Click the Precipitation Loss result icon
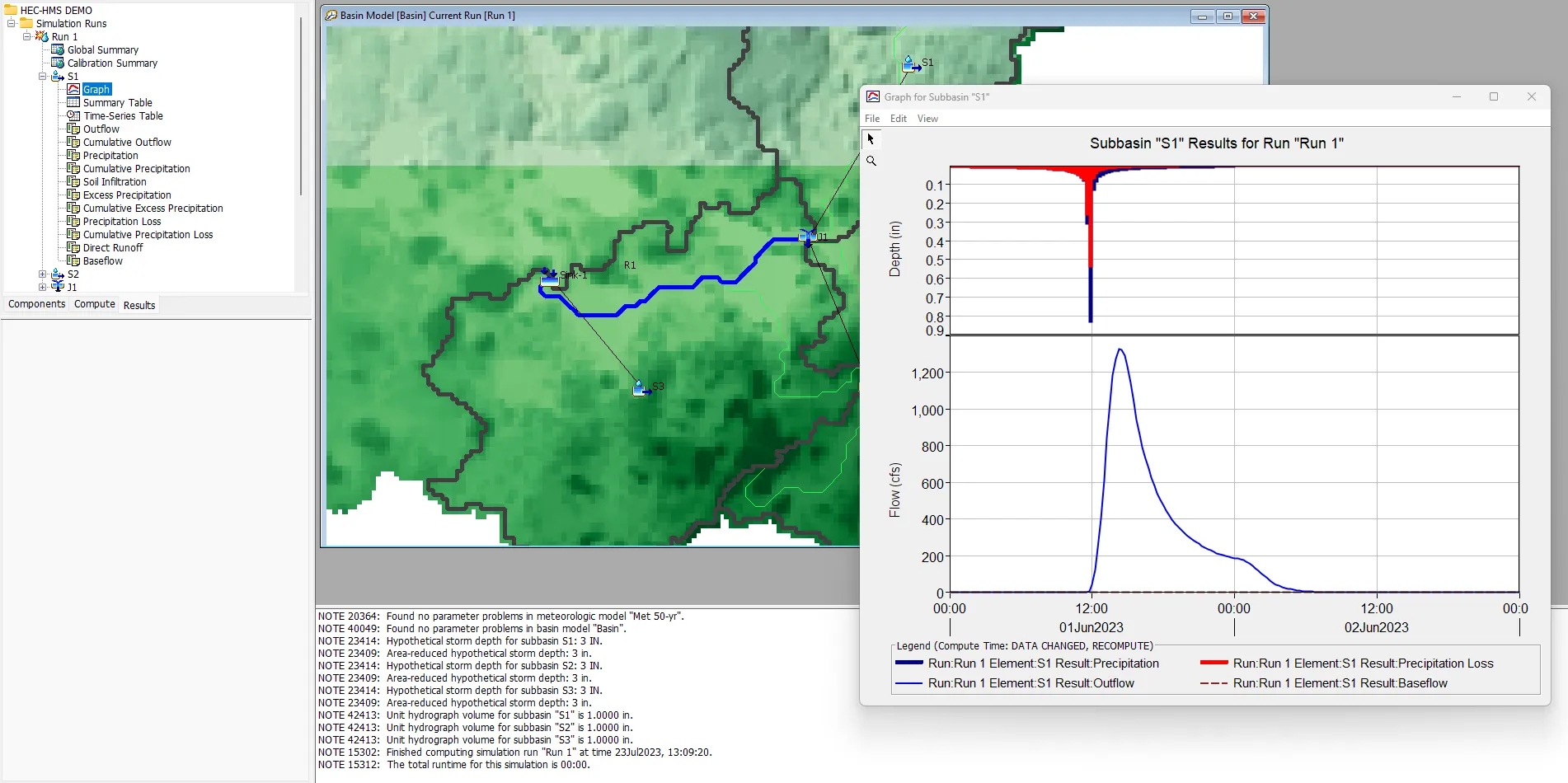 point(73,221)
